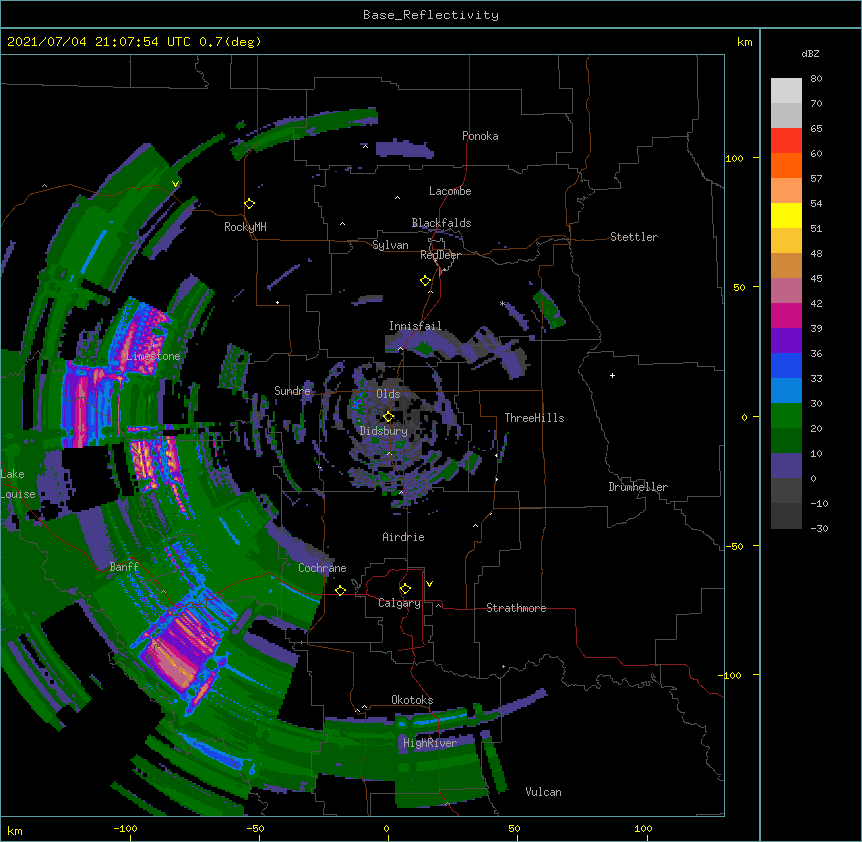Click the Limestone label
The height and width of the screenshot is (842, 862).
153,356
